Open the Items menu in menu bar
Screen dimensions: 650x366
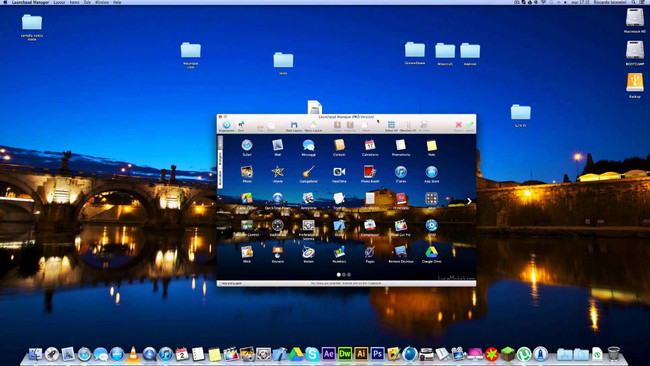pyautogui.click(x=74, y=2)
